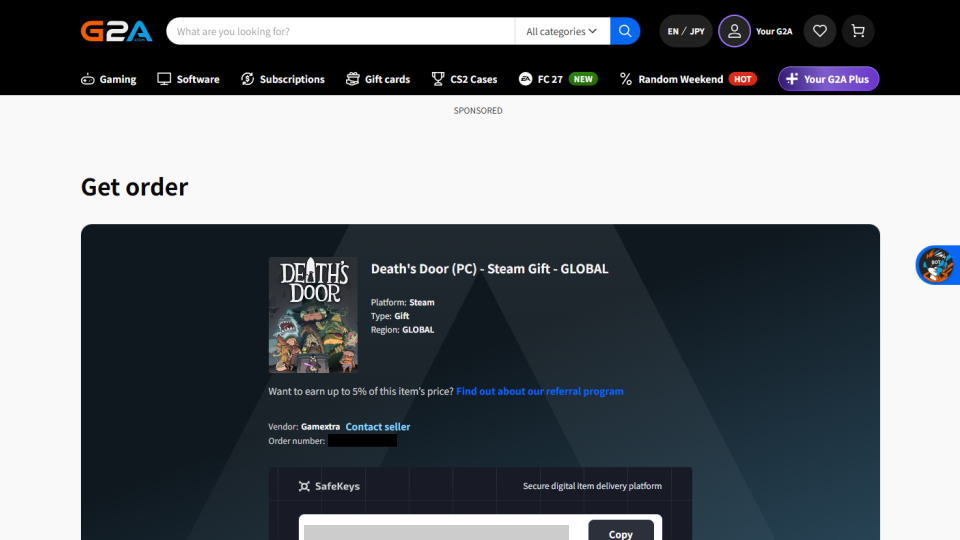The width and height of the screenshot is (960, 540).
Task: Click the SafeKeys logo icon
Action: click(x=304, y=486)
